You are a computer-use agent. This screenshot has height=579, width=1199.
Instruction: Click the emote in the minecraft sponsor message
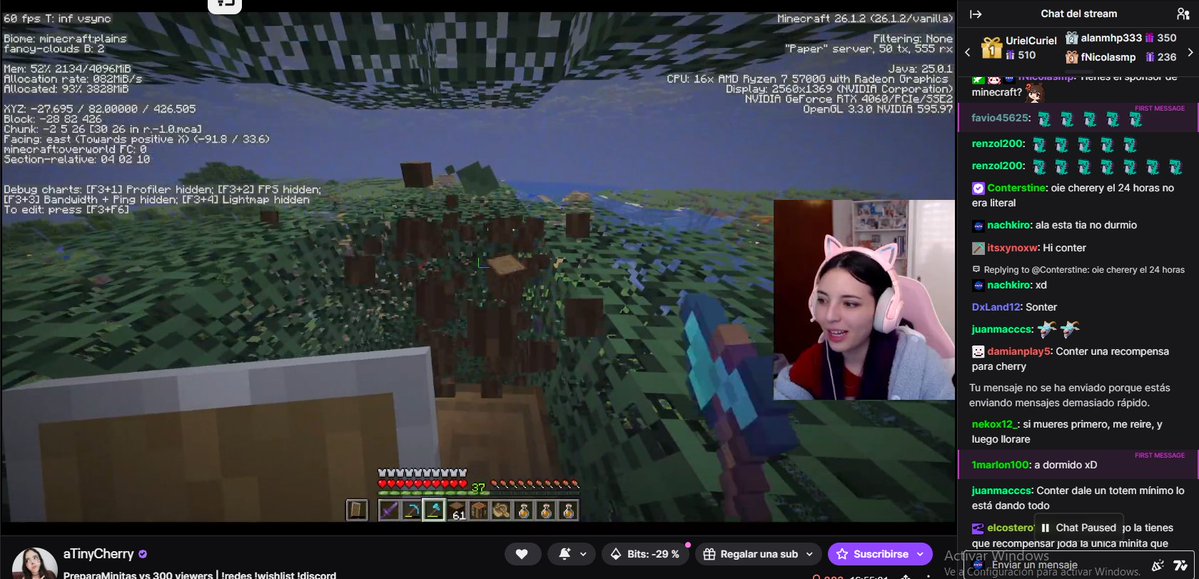click(x=1035, y=93)
